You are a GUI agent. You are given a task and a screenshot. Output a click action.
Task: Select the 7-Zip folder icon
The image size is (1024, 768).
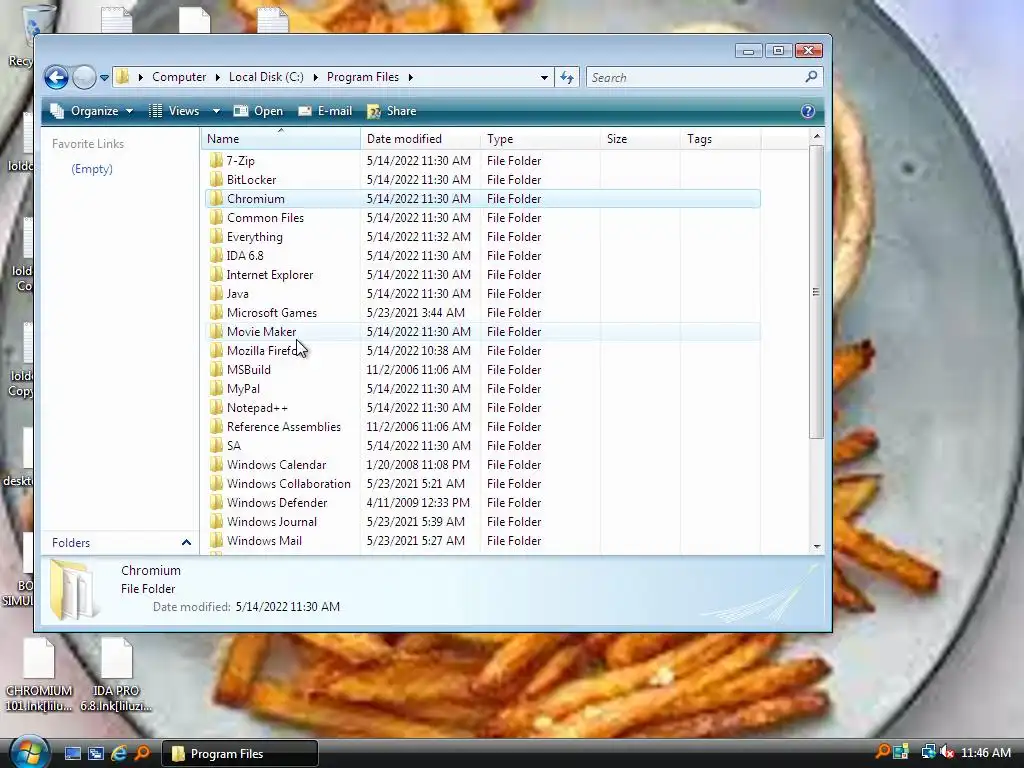point(216,161)
